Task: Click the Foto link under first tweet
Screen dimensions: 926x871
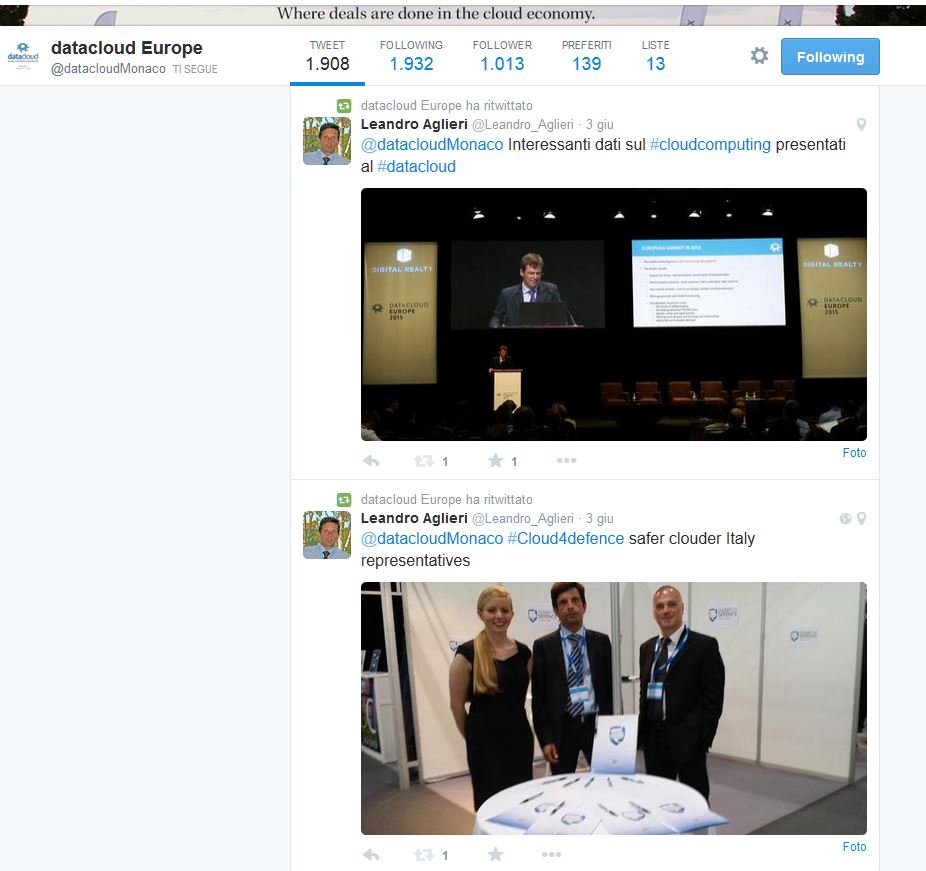Action: (854, 453)
